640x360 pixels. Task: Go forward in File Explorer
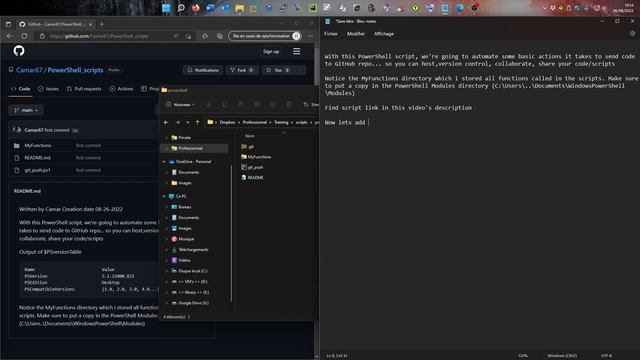tap(178, 122)
